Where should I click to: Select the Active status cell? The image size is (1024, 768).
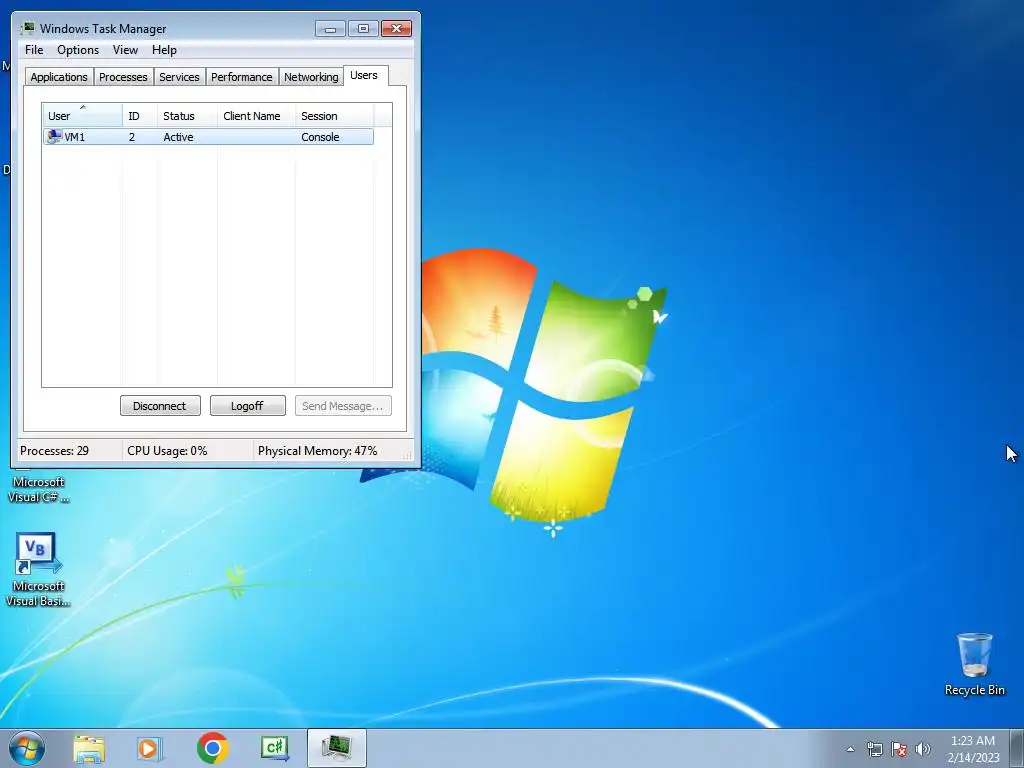tap(178, 137)
